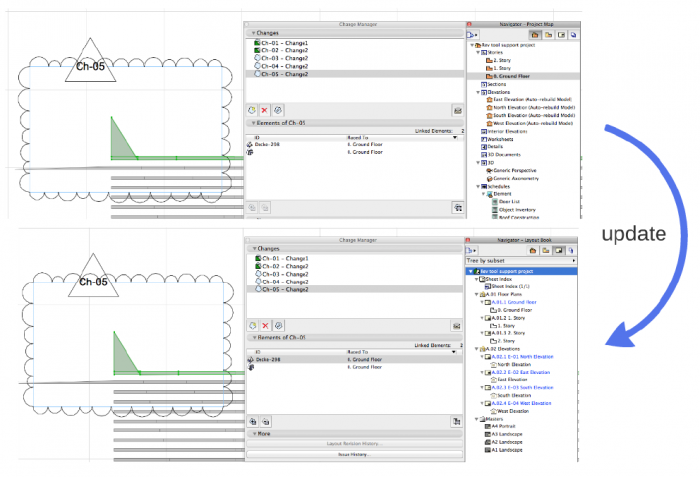Open Sections in the Project Map
The width and height of the screenshot is (700, 477).
[493, 84]
